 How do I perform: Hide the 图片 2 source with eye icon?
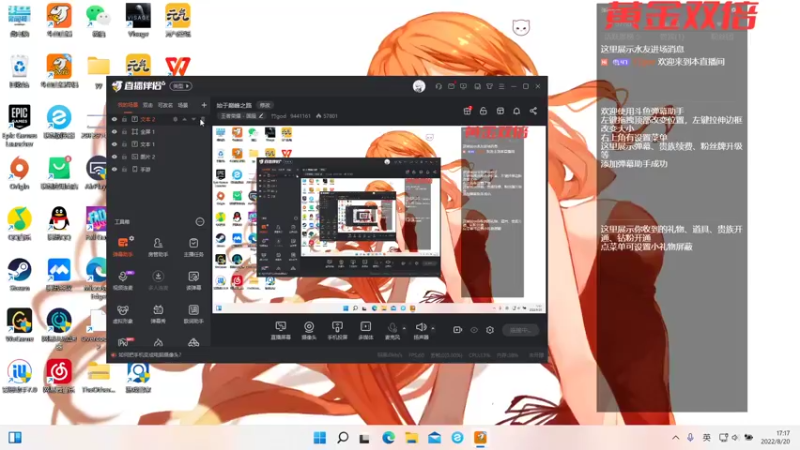tap(114, 157)
